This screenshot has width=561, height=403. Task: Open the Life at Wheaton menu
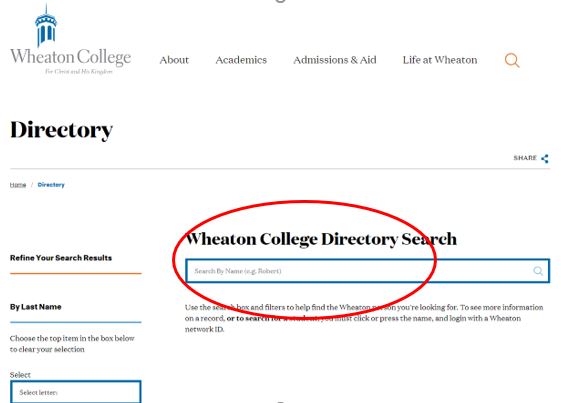coord(440,60)
